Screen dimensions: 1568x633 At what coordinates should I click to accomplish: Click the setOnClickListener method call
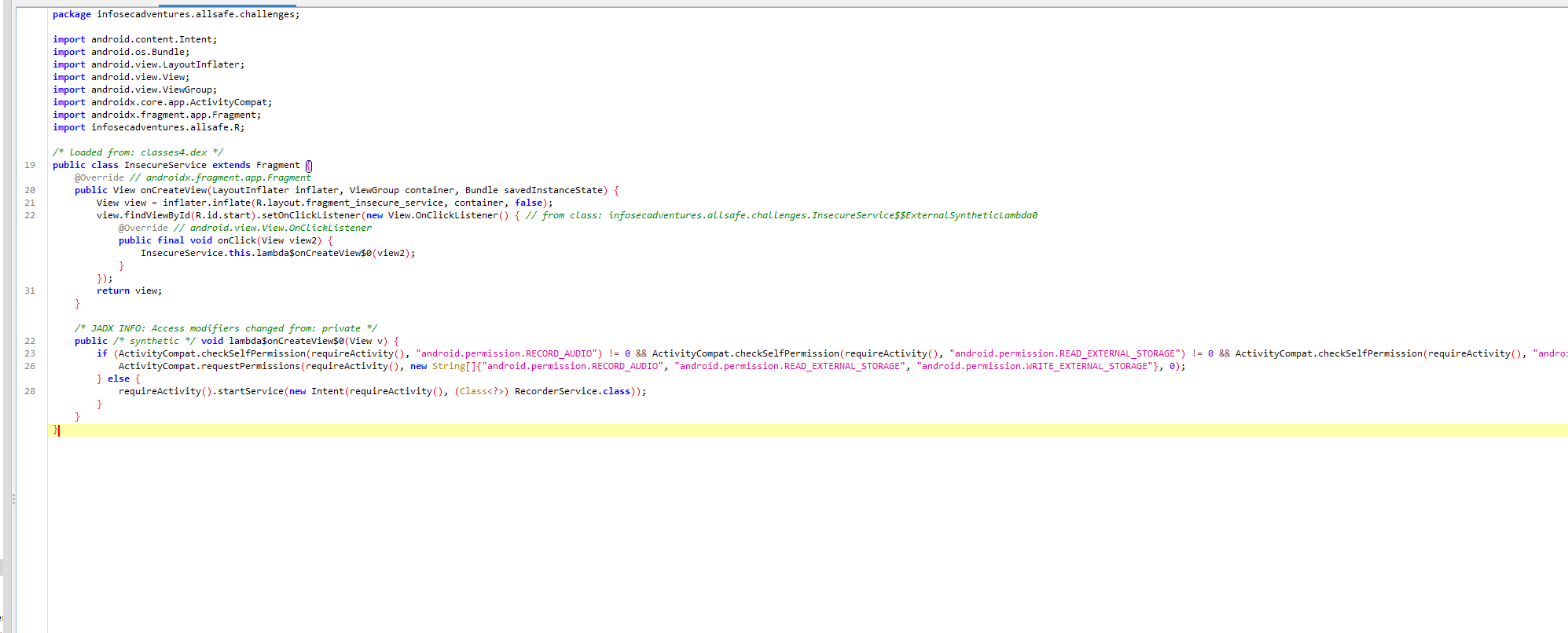(x=311, y=215)
